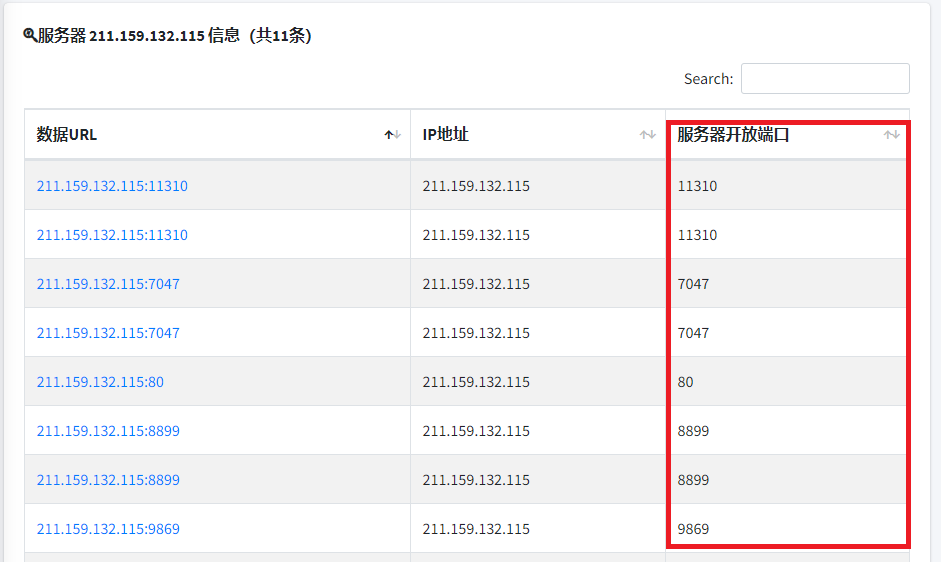941x562 pixels.
Task: Focus the Search input field
Action: 825,79
